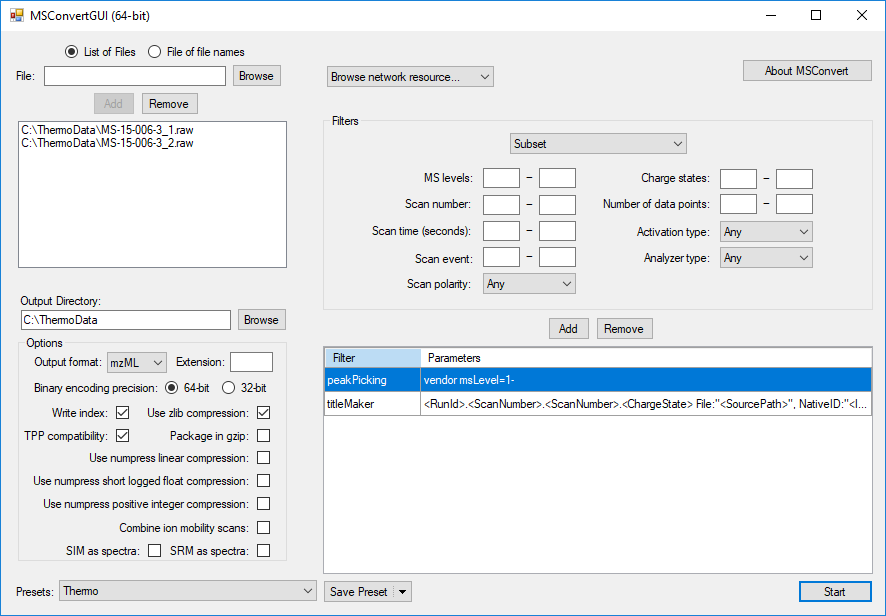
Task: Enable Package in gzip checkbox
Action: (x=263, y=436)
